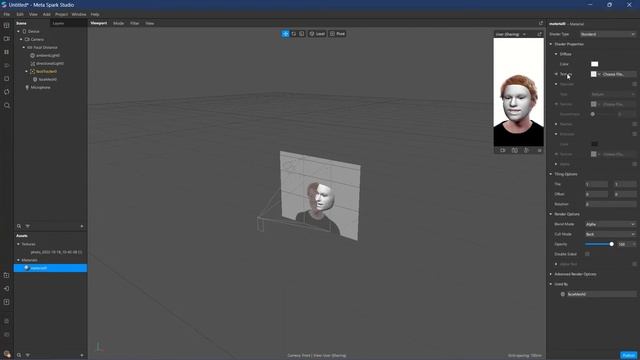Collapse the Textures folder in Assets

click(18, 244)
